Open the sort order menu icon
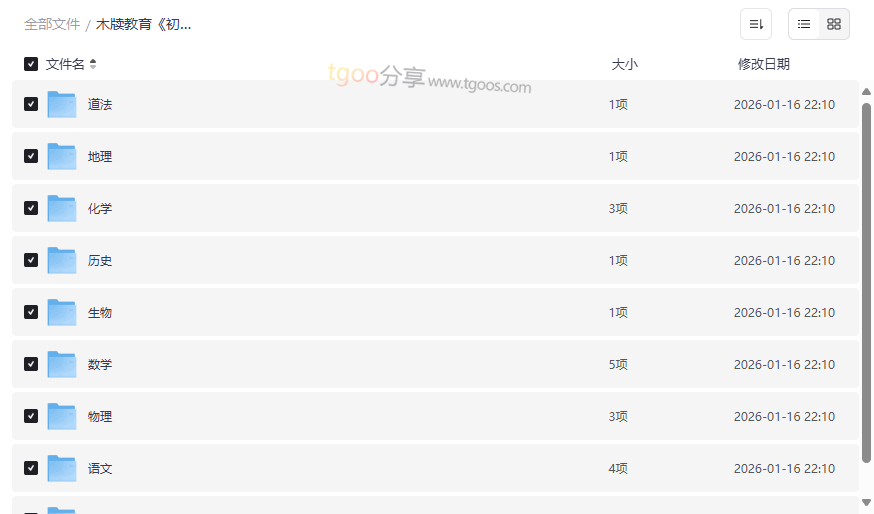 (756, 24)
